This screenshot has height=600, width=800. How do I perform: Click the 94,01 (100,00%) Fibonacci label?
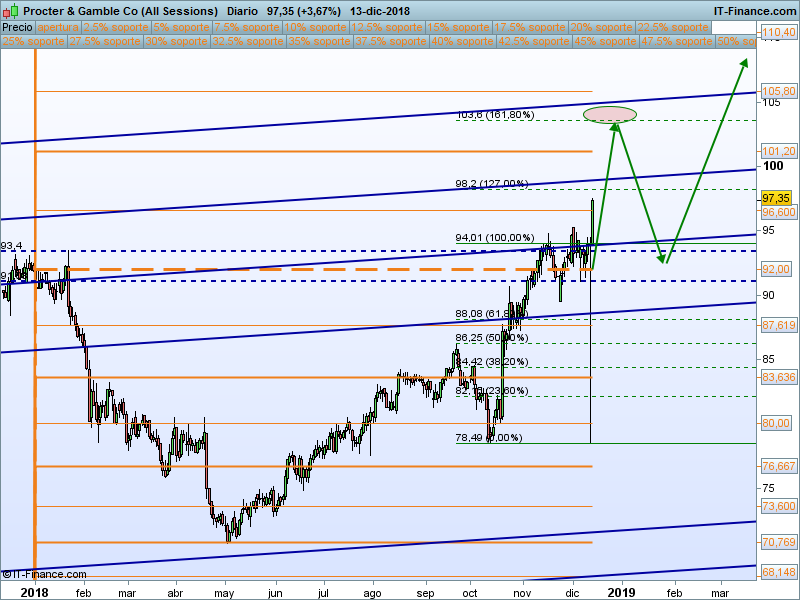(495, 238)
